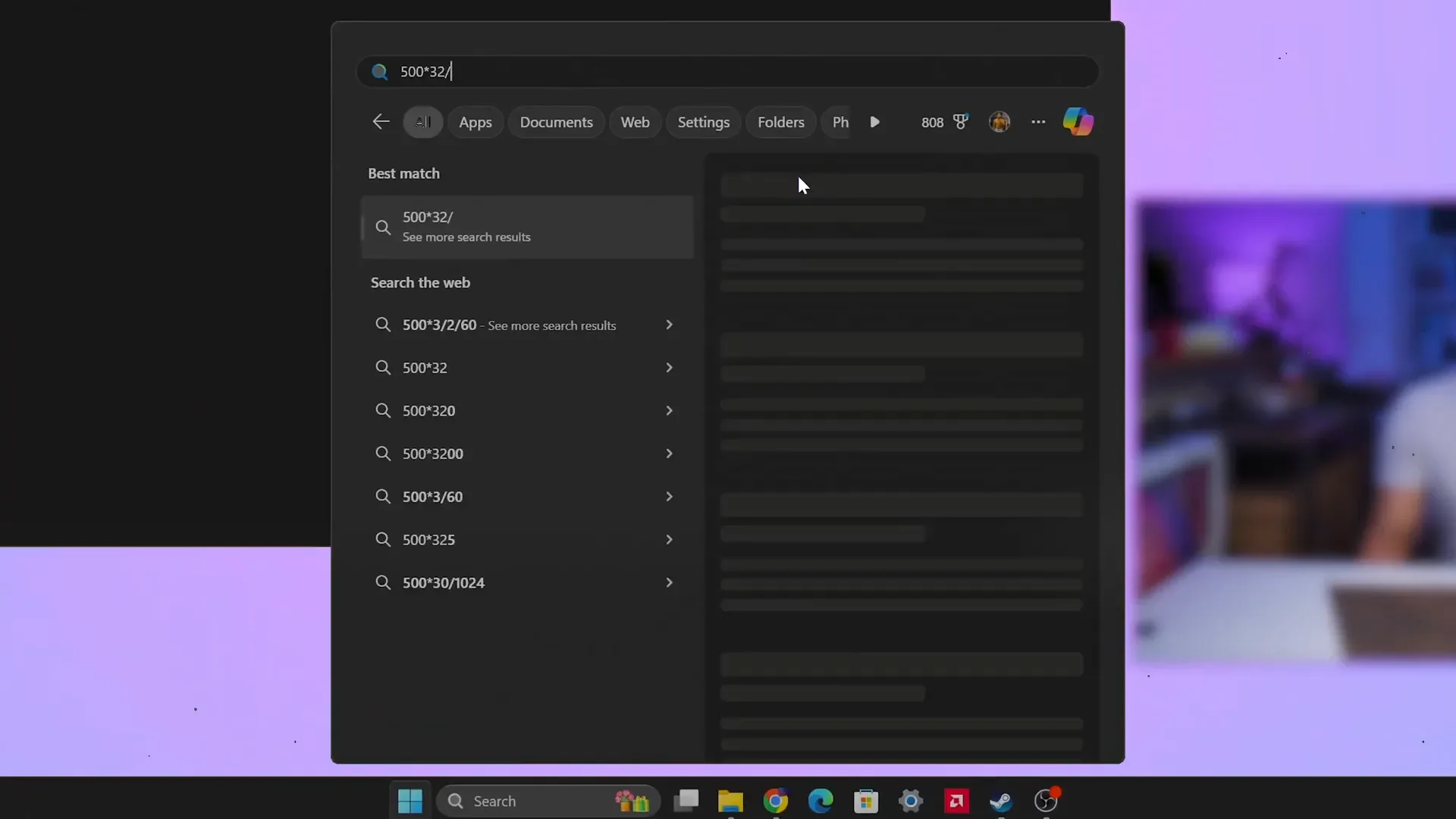Open web suggestion 500*3200
Viewport: 1456px width, 819px height.
(x=528, y=453)
